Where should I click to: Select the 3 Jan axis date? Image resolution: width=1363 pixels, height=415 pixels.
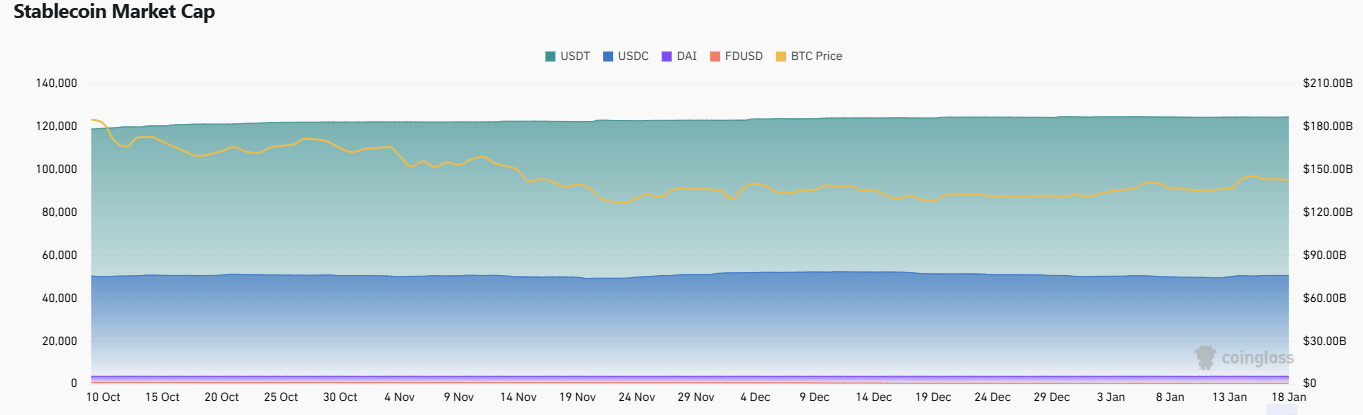(x=1111, y=397)
